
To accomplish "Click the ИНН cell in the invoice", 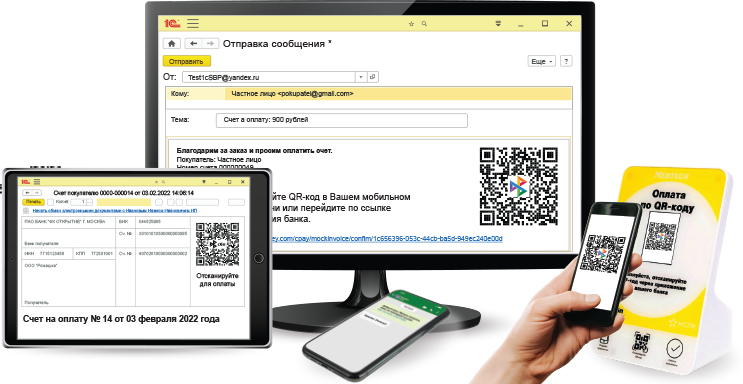I will coord(47,254).
